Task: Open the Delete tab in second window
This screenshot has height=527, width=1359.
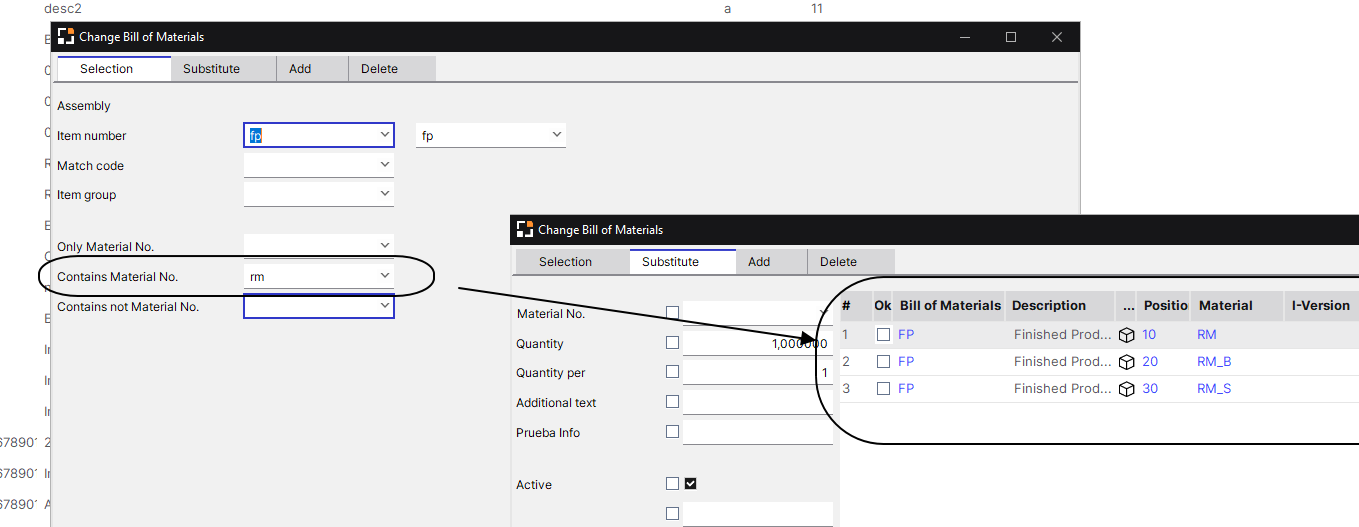Action: (x=838, y=262)
